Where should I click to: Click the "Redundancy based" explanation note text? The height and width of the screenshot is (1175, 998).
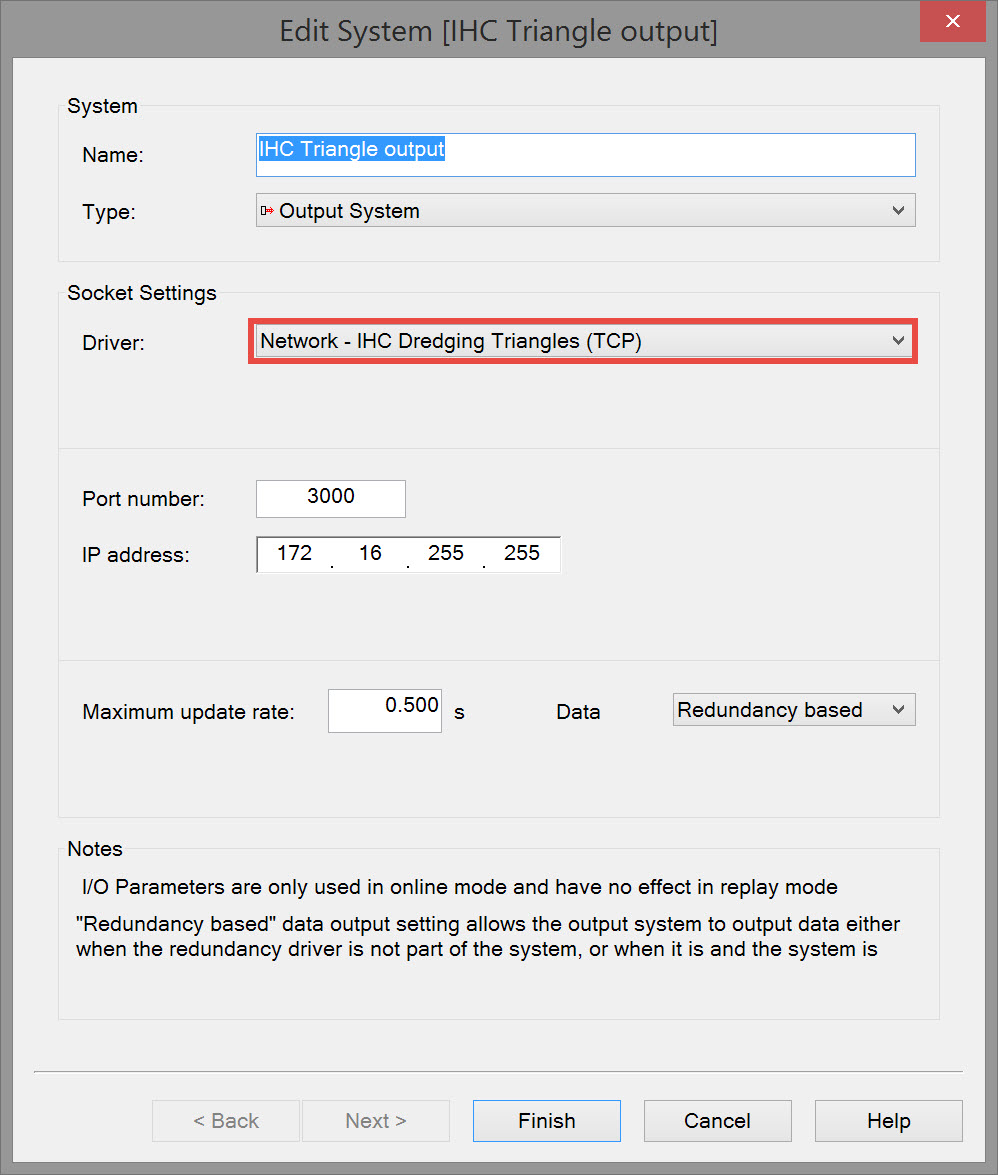tap(487, 937)
